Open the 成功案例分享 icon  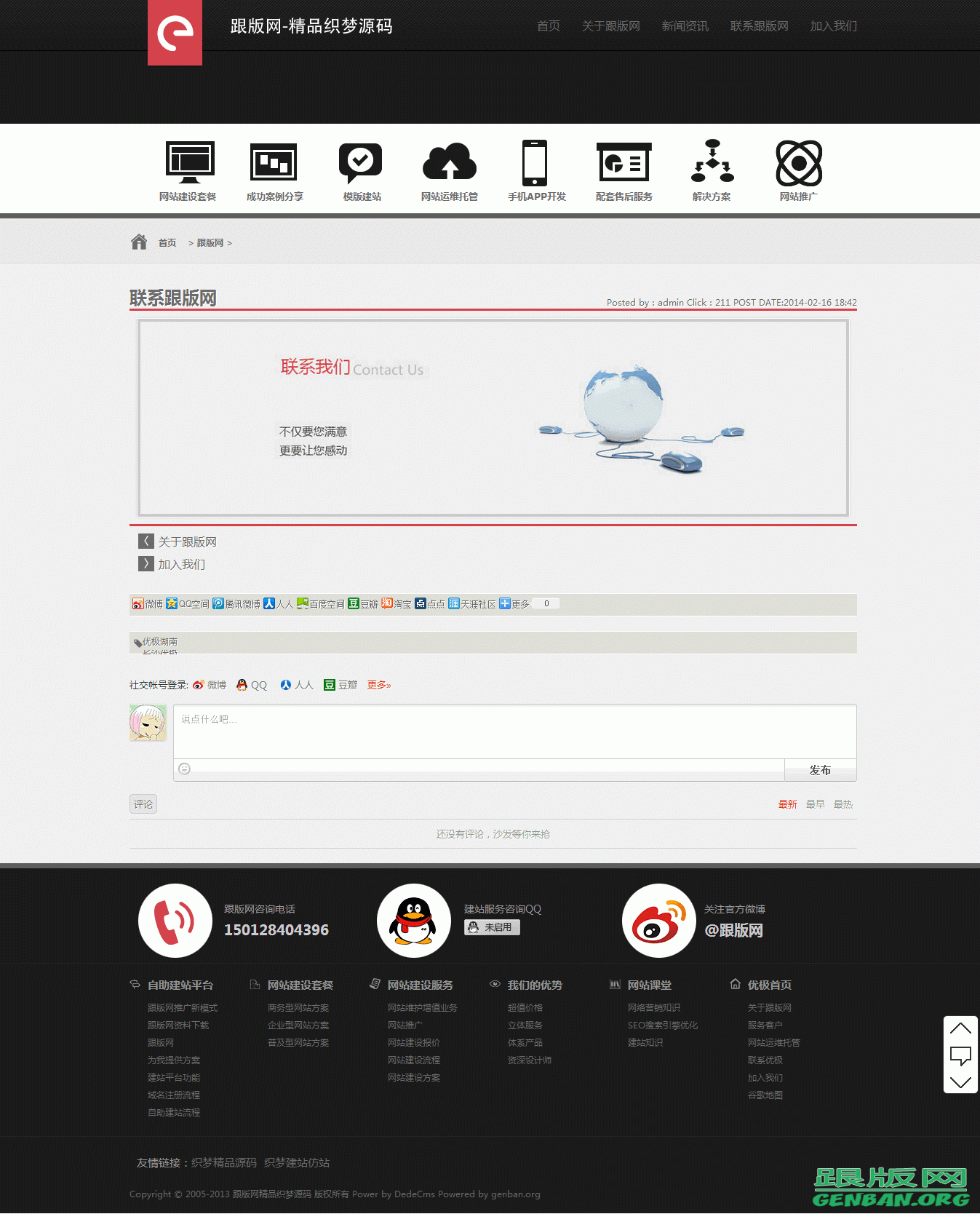coord(274,162)
